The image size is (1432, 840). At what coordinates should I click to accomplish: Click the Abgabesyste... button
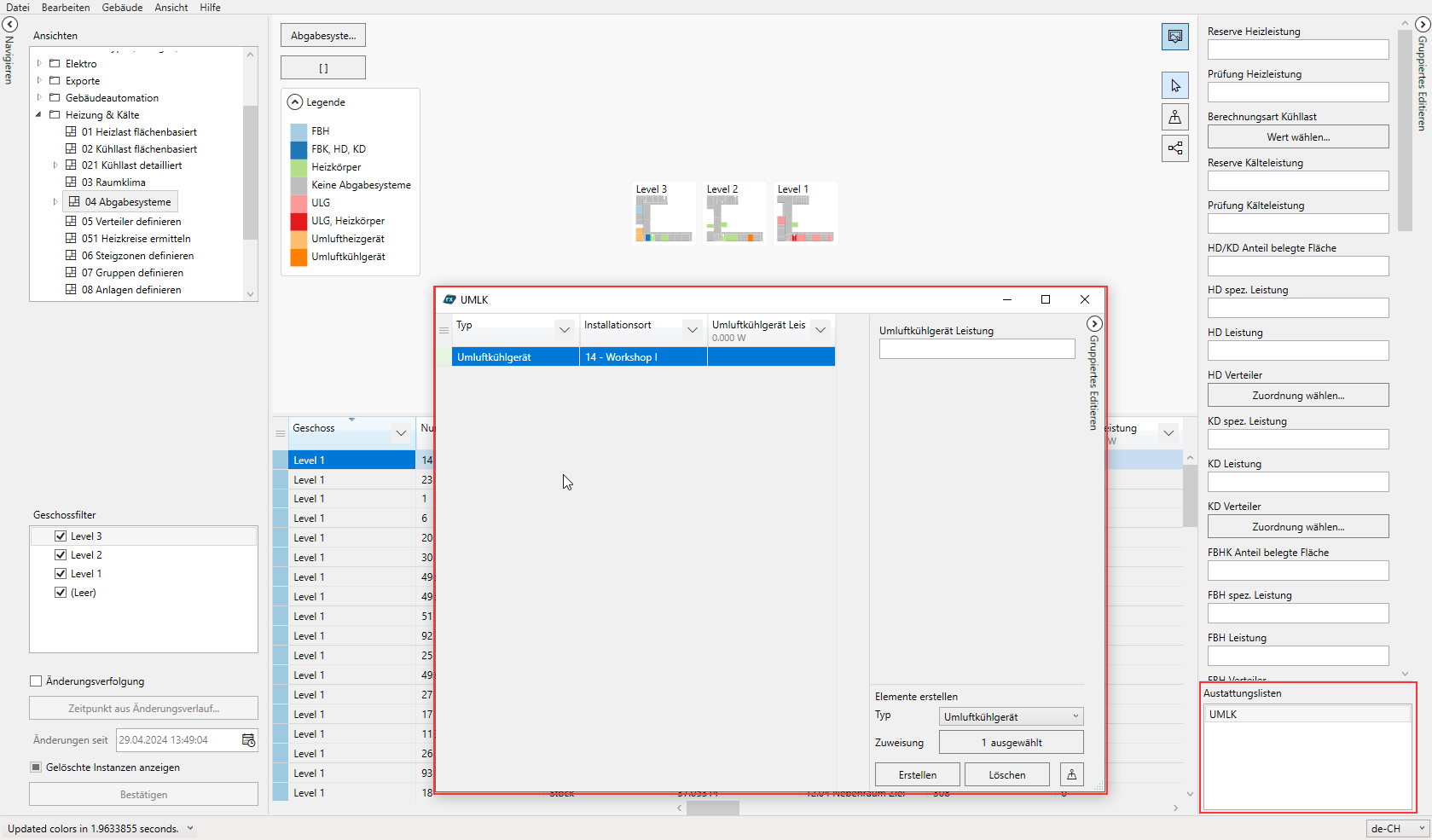click(x=323, y=36)
